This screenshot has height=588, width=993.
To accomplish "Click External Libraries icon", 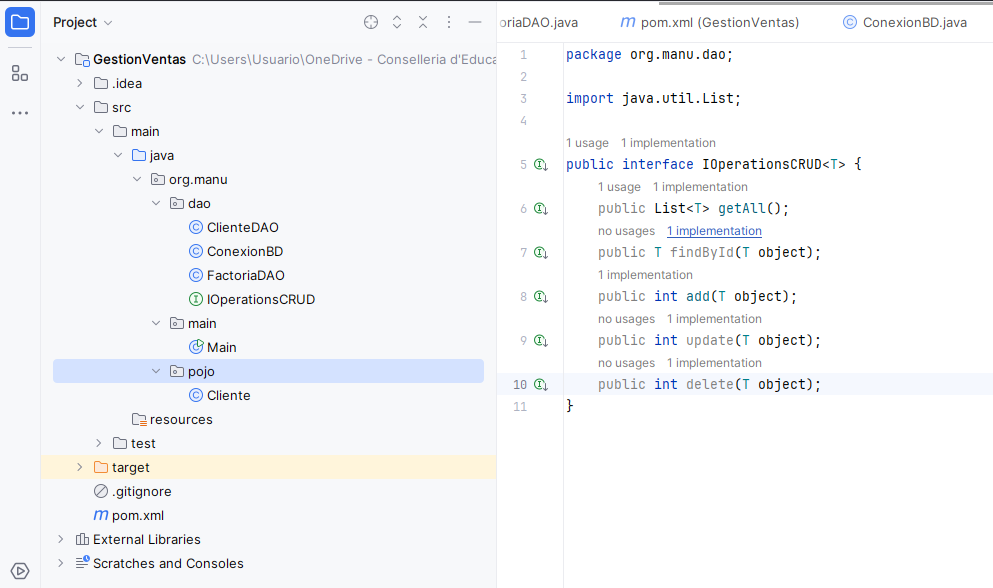I will [x=82, y=540].
